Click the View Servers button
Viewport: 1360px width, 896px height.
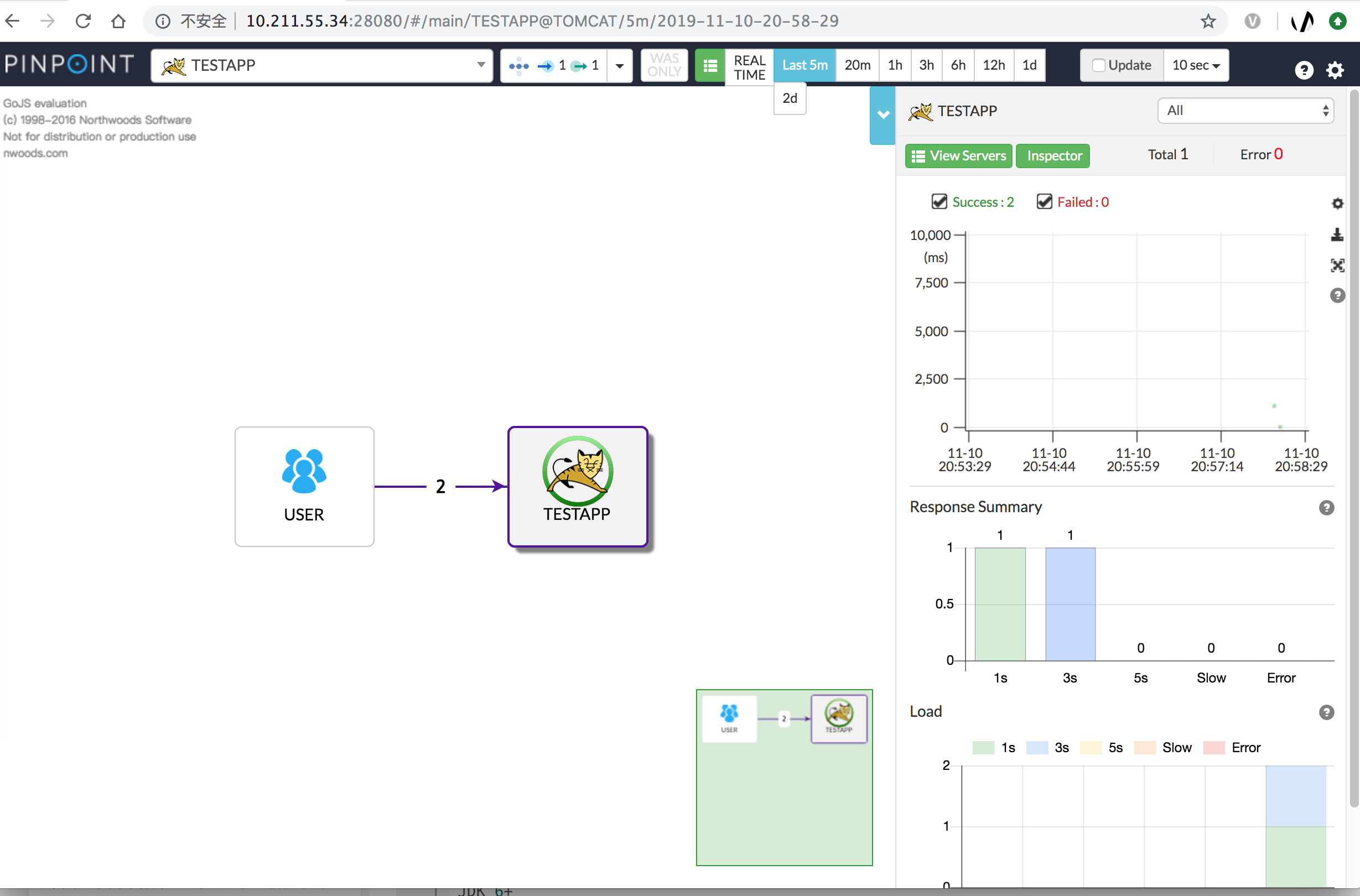tap(958, 155)
